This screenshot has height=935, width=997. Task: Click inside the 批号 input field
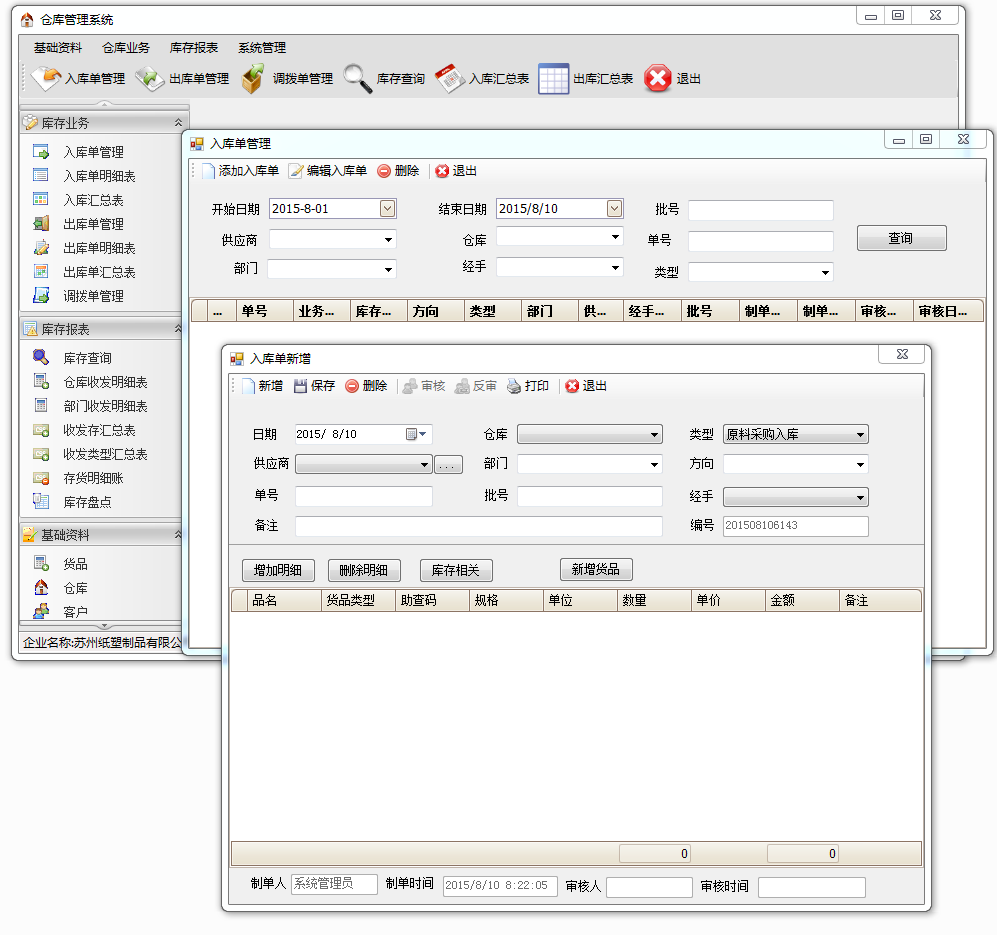[x=590, y=497]
